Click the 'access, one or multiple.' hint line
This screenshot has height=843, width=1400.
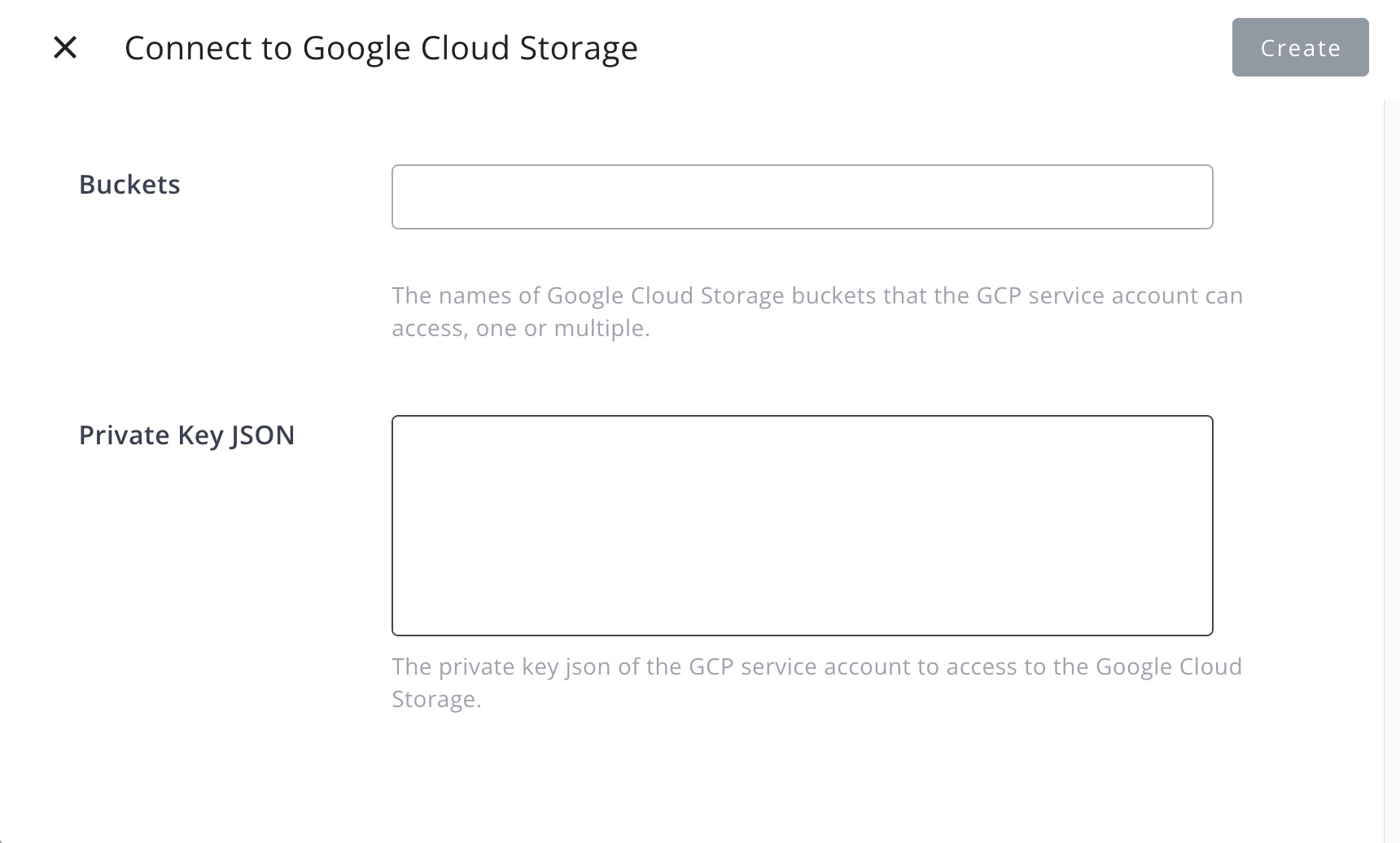520,328
